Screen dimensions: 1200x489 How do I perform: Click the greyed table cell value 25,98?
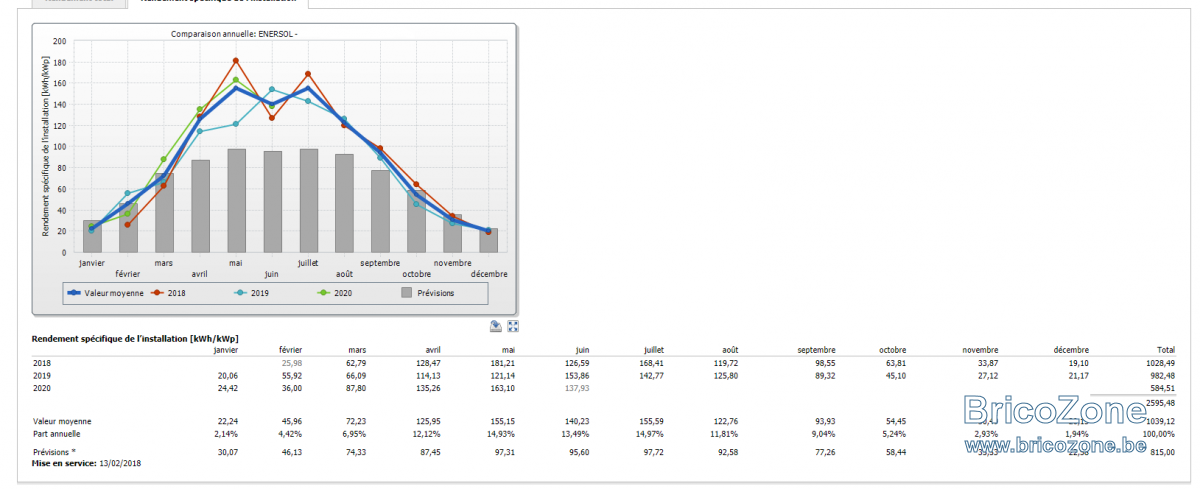pos(291,362)
